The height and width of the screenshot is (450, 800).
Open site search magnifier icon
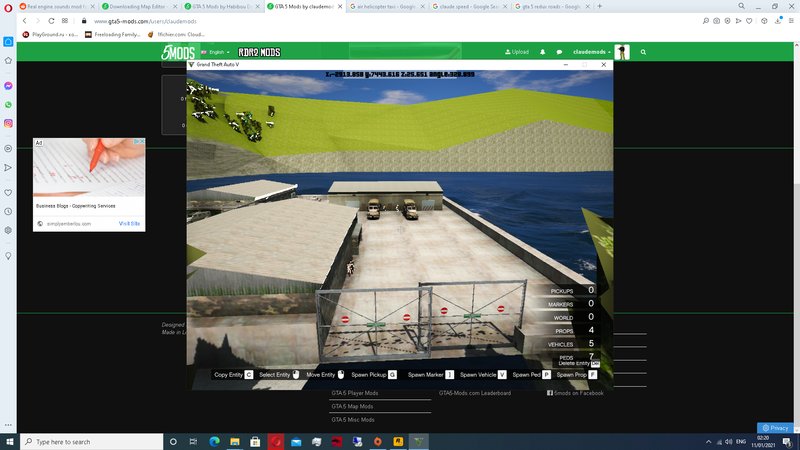[643, 52]
